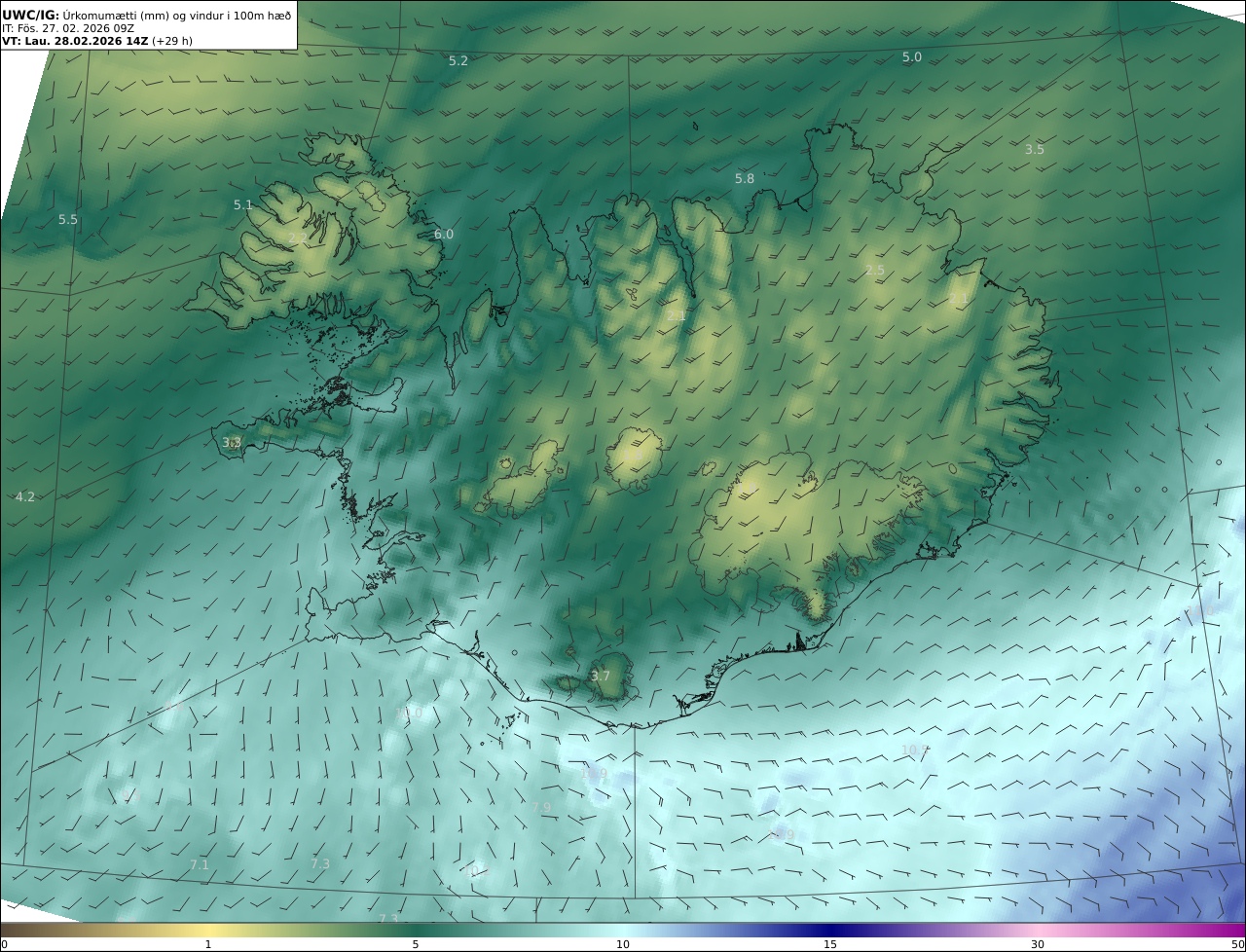Viewport: 1246px width, 952px height.
Task: Click the 5.1 value label near the Westfjords
Action: click(x=243, y=204)
